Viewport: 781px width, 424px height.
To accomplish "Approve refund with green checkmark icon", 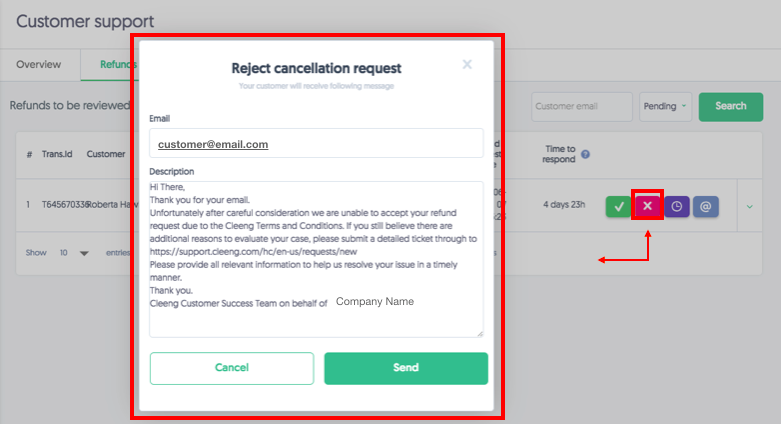I will [x=618, y=206].
